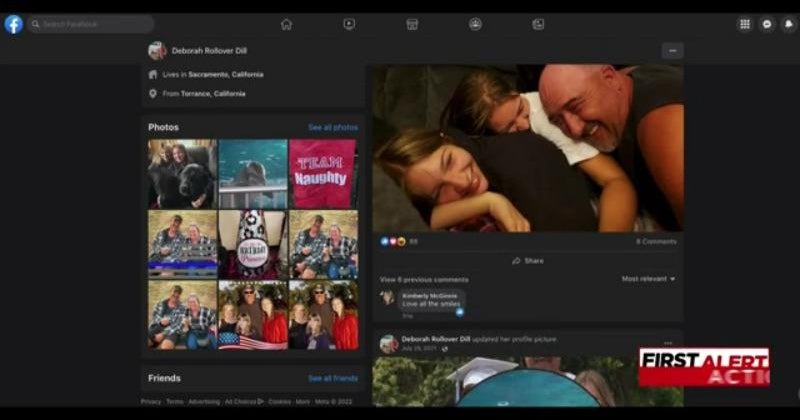Open the Advertising footer link
Image resolution: width=800 pixels, height=420 pixels.
[x=204, y=402]
